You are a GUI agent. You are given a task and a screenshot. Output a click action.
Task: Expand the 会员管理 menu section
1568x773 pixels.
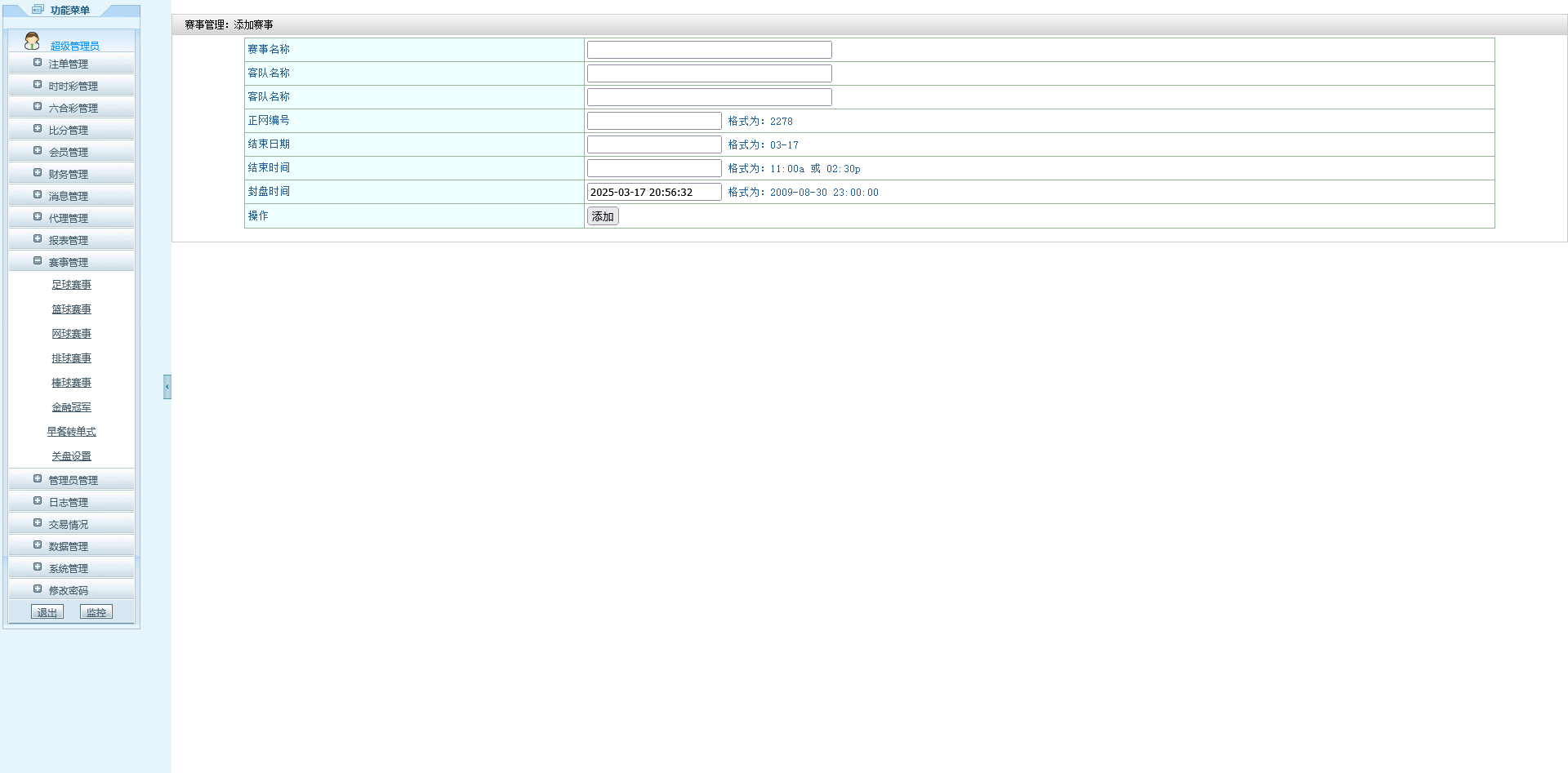[x=68, y=152]
